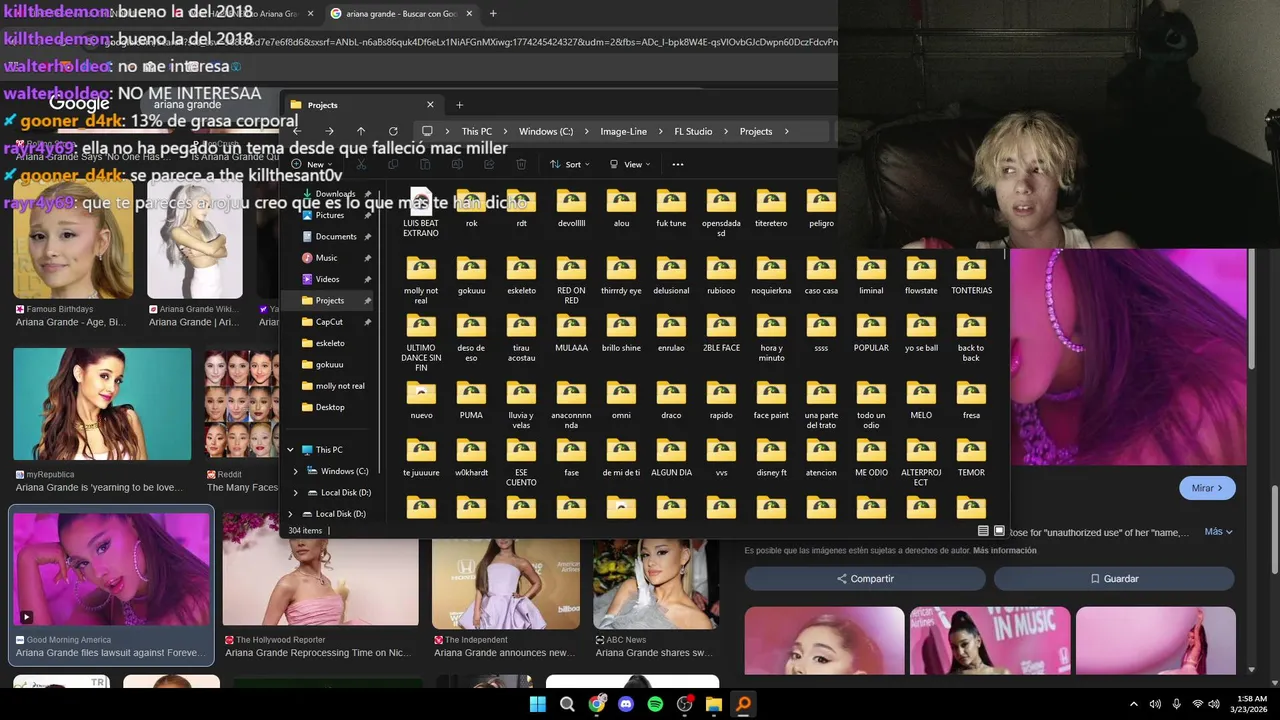
Task: Open Music in Explorer sidebar
Action: (326, 258)
